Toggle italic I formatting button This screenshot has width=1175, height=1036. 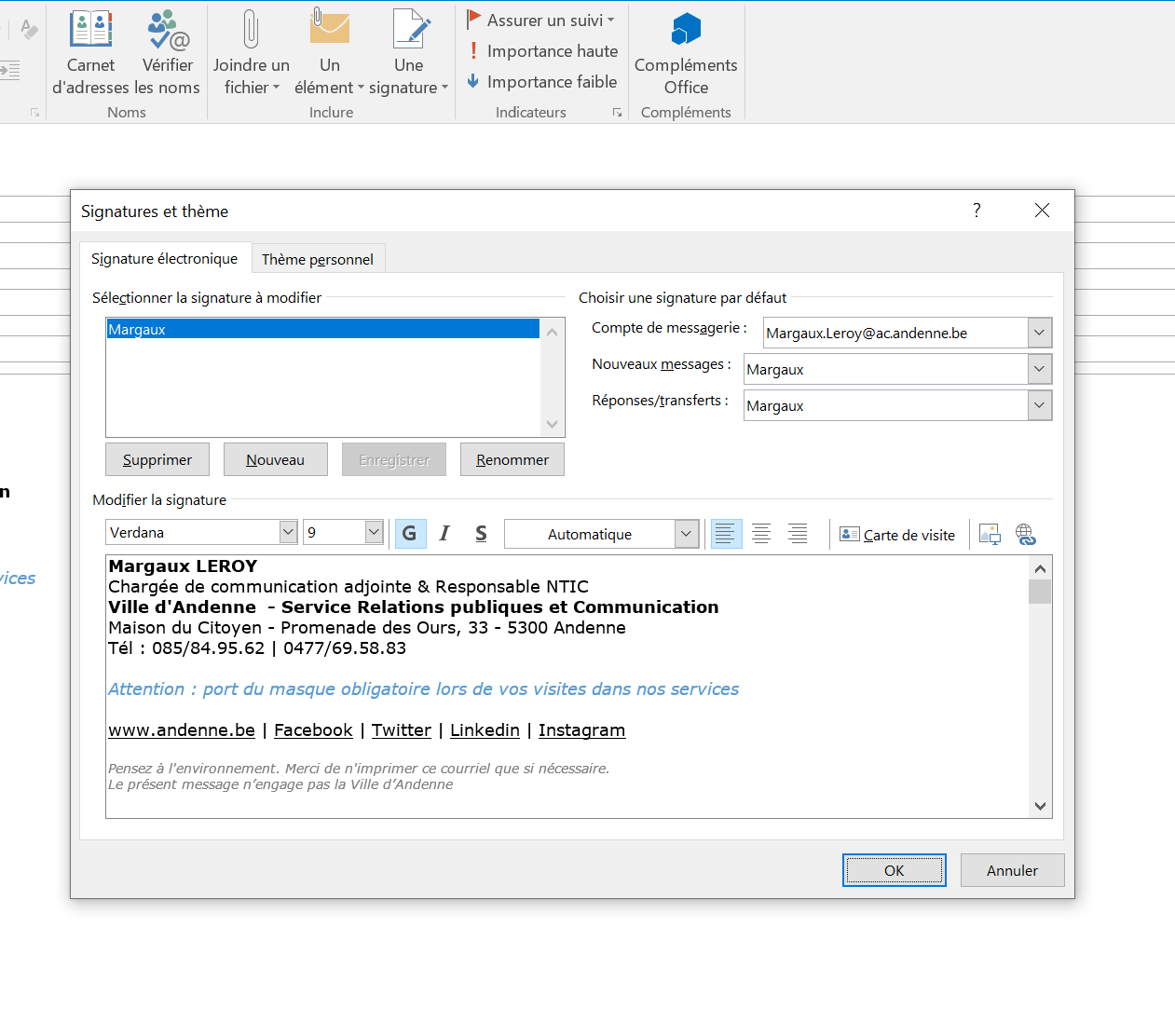click(444, 534)
